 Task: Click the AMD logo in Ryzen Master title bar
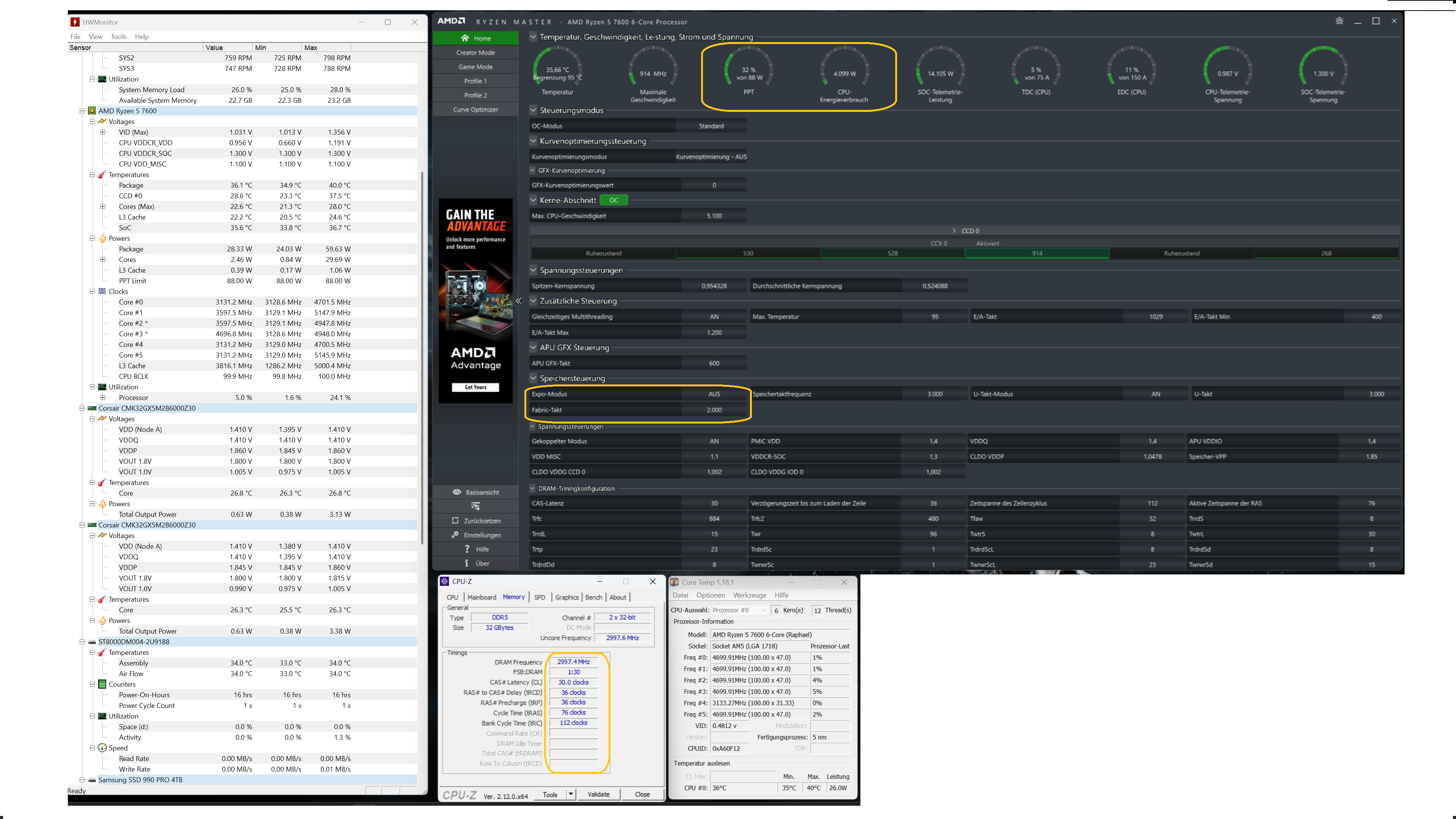point(451,21)
